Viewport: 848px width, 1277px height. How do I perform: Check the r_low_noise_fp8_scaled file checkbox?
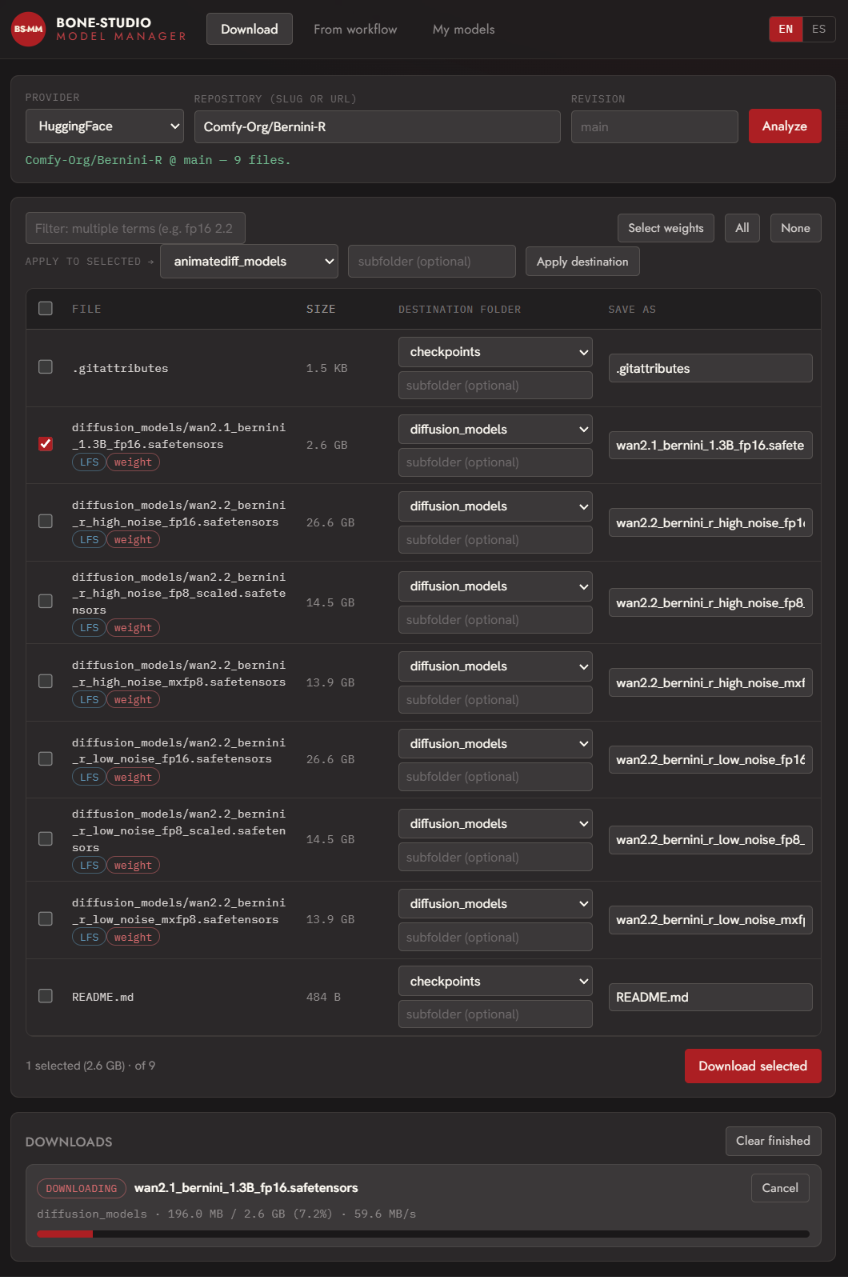[x=45, y=838]
